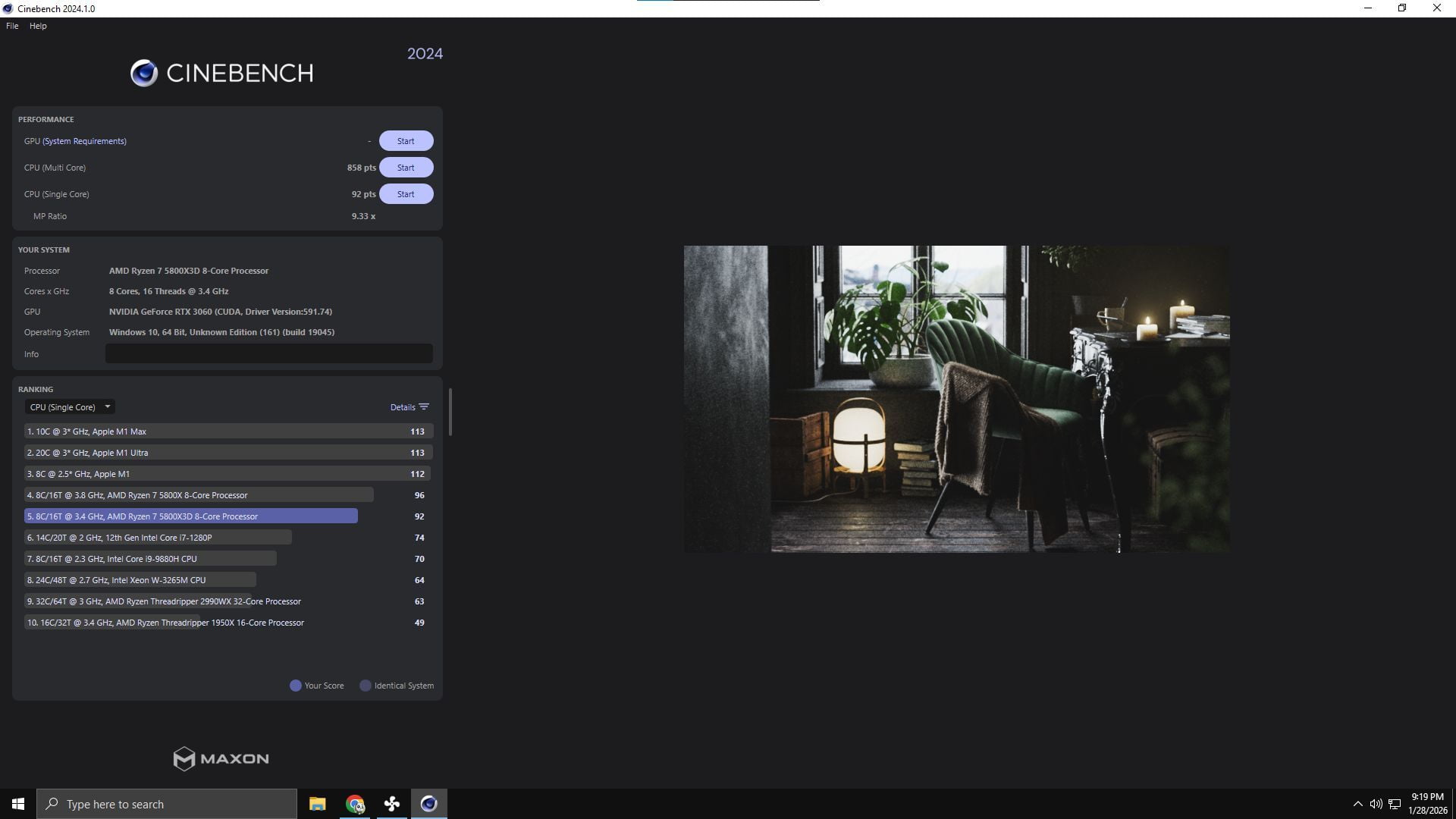Open the fan app in the taskbar
This screenshot has width=1456, height=819.
[x=392, y=804]
